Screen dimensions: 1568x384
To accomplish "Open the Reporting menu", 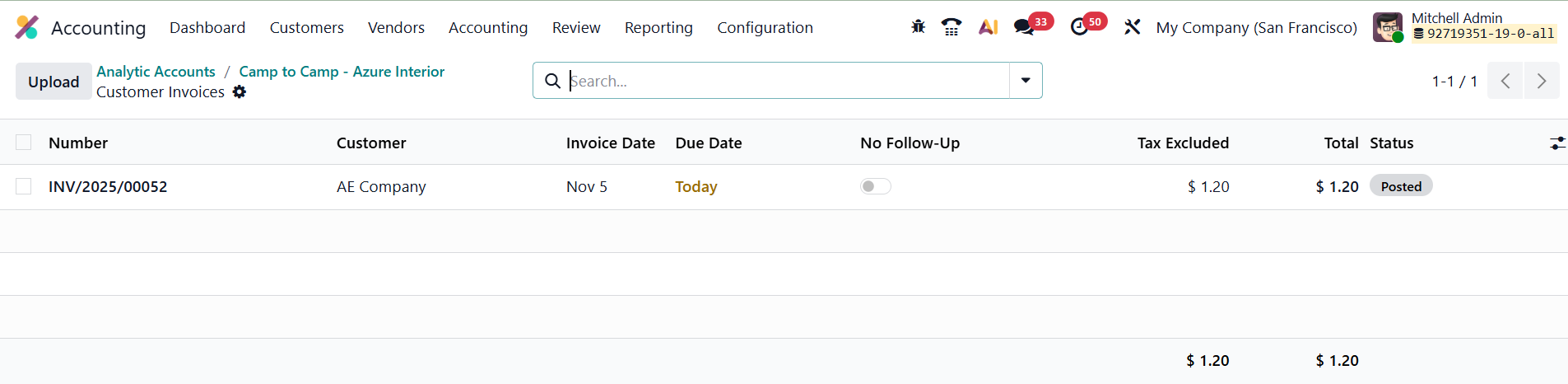I will [658, 27].
